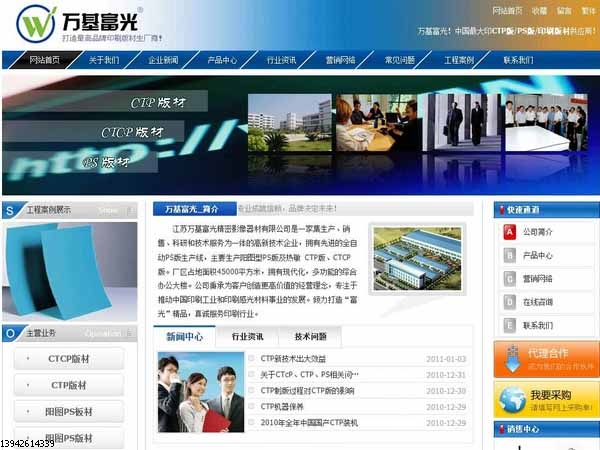Screen dimensions: 600x450
Task: Open 公司简介 in the quick links panel
Action: click(538, 232)
